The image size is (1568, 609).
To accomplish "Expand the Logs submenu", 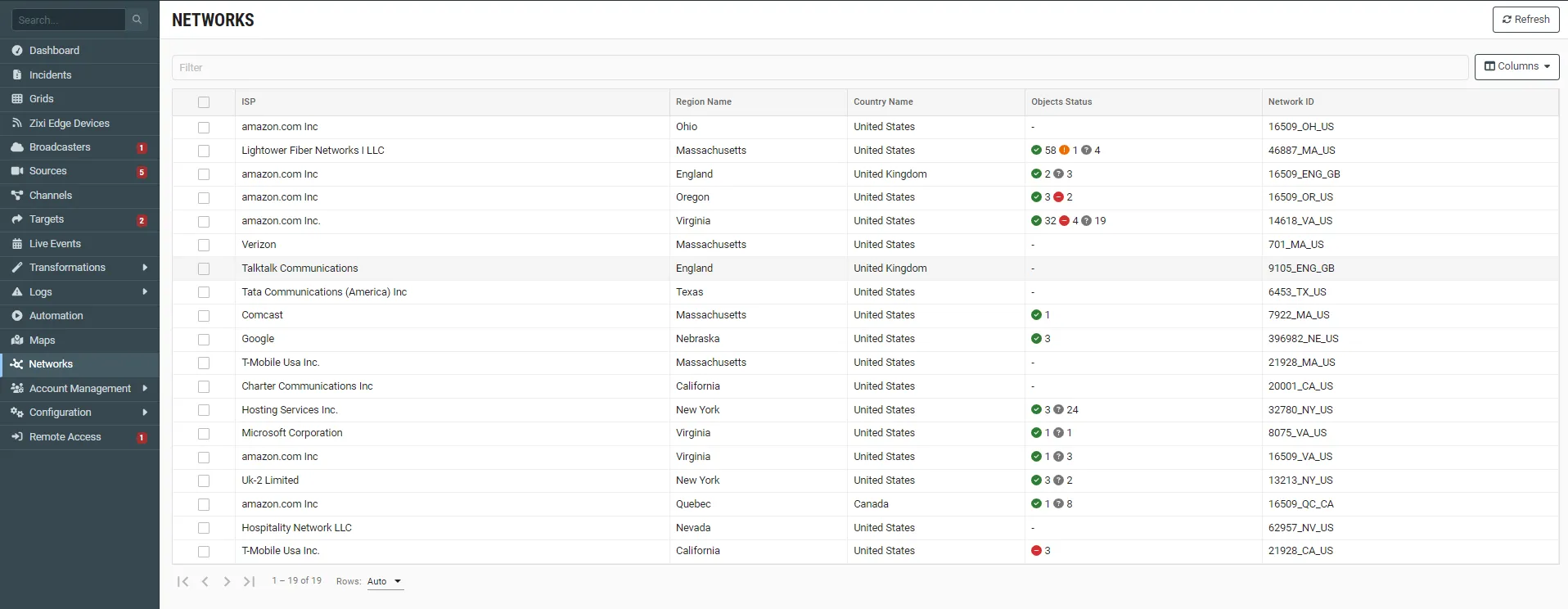I will point(145,292).
